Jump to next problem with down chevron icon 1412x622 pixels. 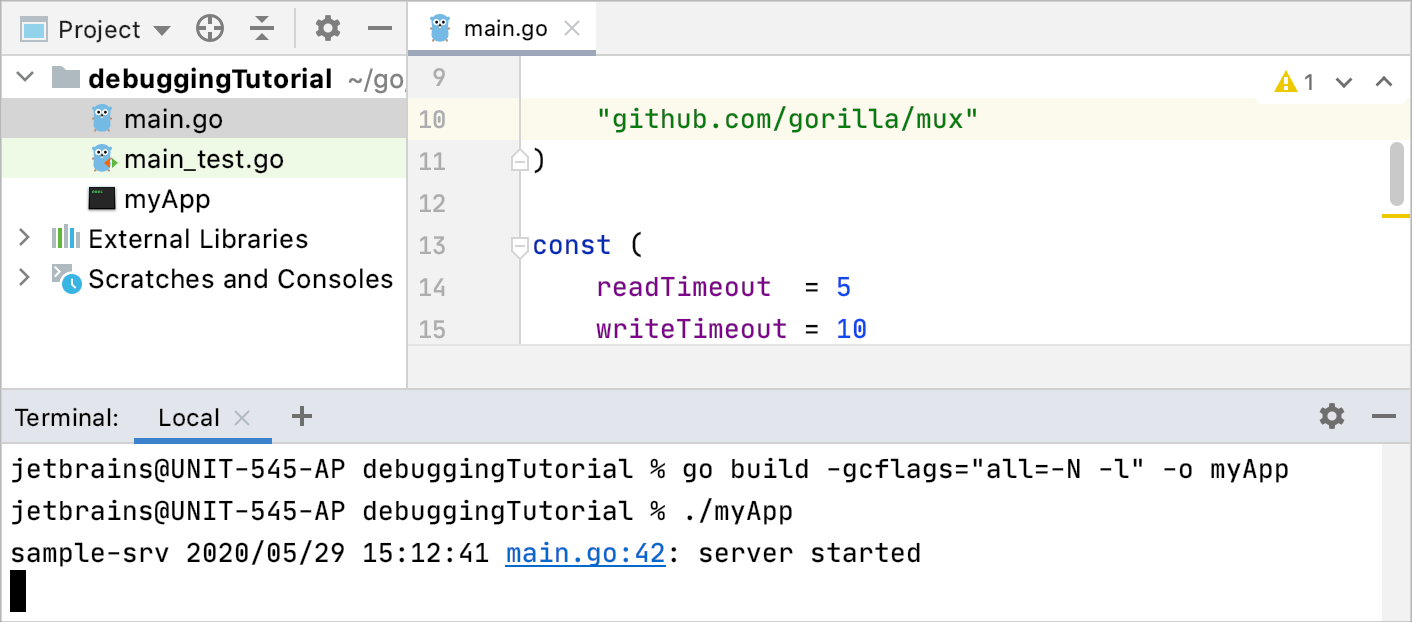[x=1344, y=82]
